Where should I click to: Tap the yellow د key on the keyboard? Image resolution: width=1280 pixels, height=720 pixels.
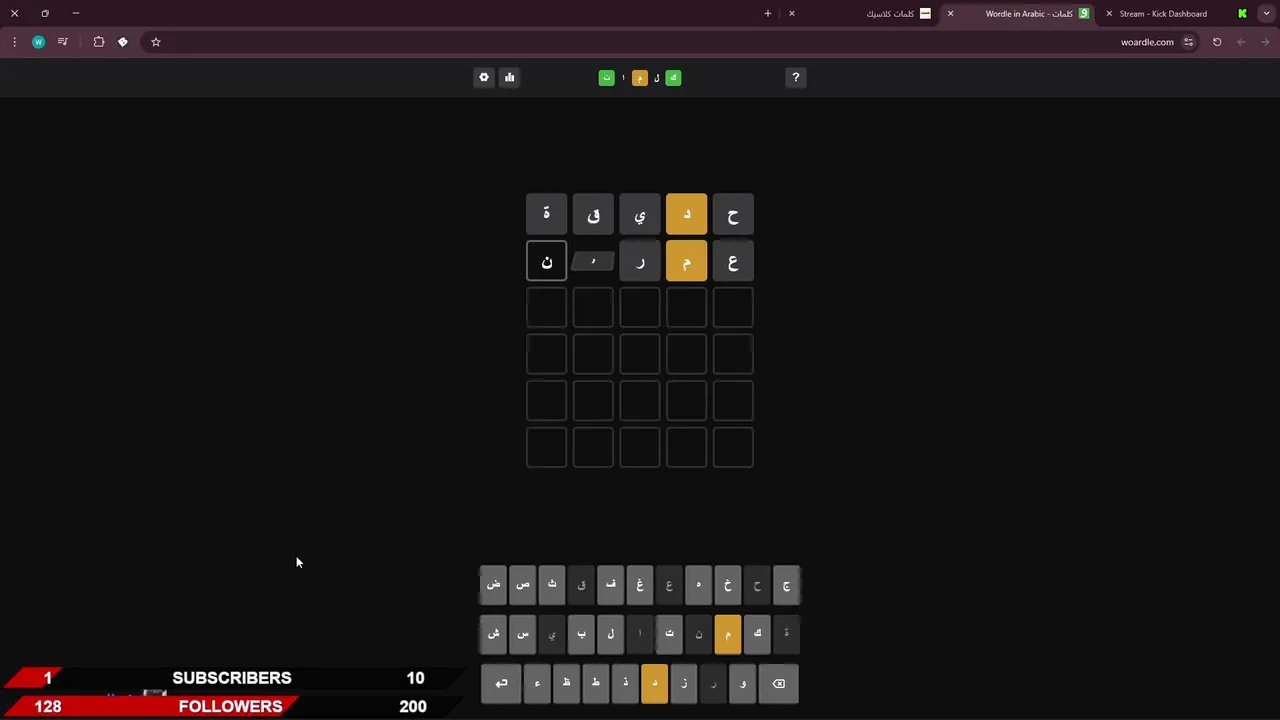[655, 684]
